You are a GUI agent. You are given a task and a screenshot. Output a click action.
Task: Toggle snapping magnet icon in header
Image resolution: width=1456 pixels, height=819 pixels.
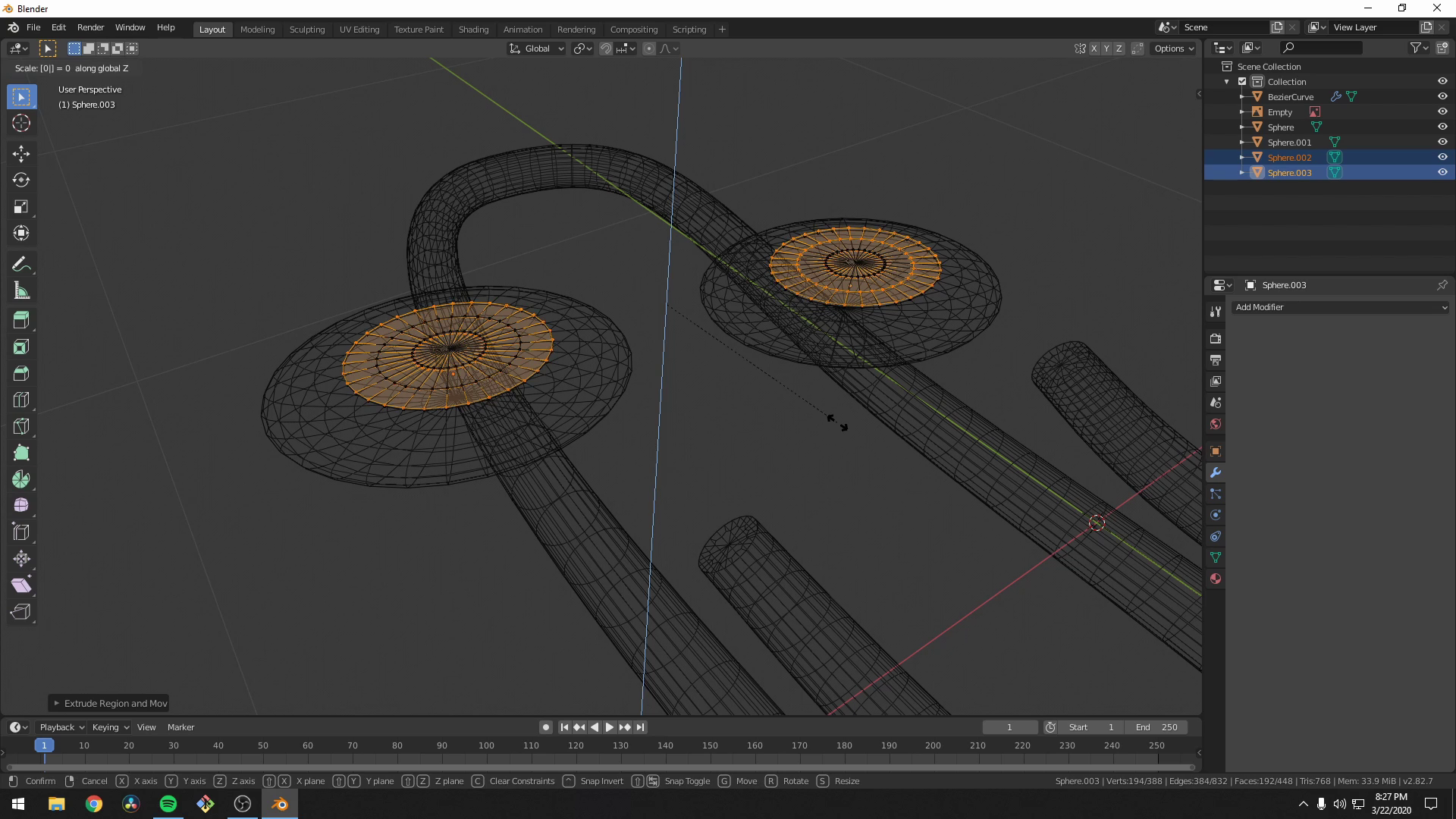click(x=606, y=48)
